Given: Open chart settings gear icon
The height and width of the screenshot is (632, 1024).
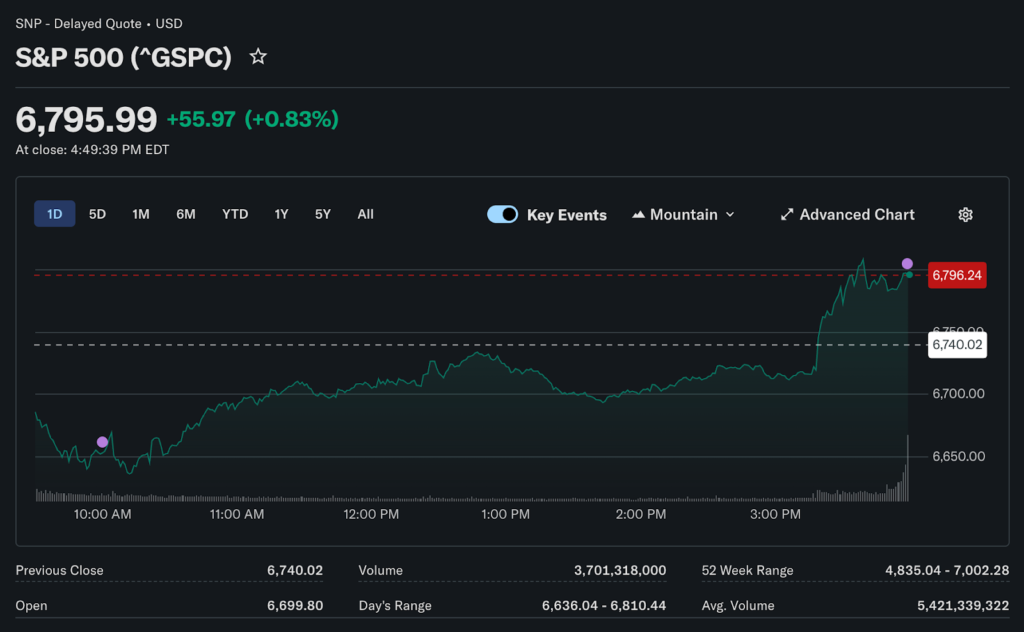Looking at the screenshot, I should [x=965, y=215].
